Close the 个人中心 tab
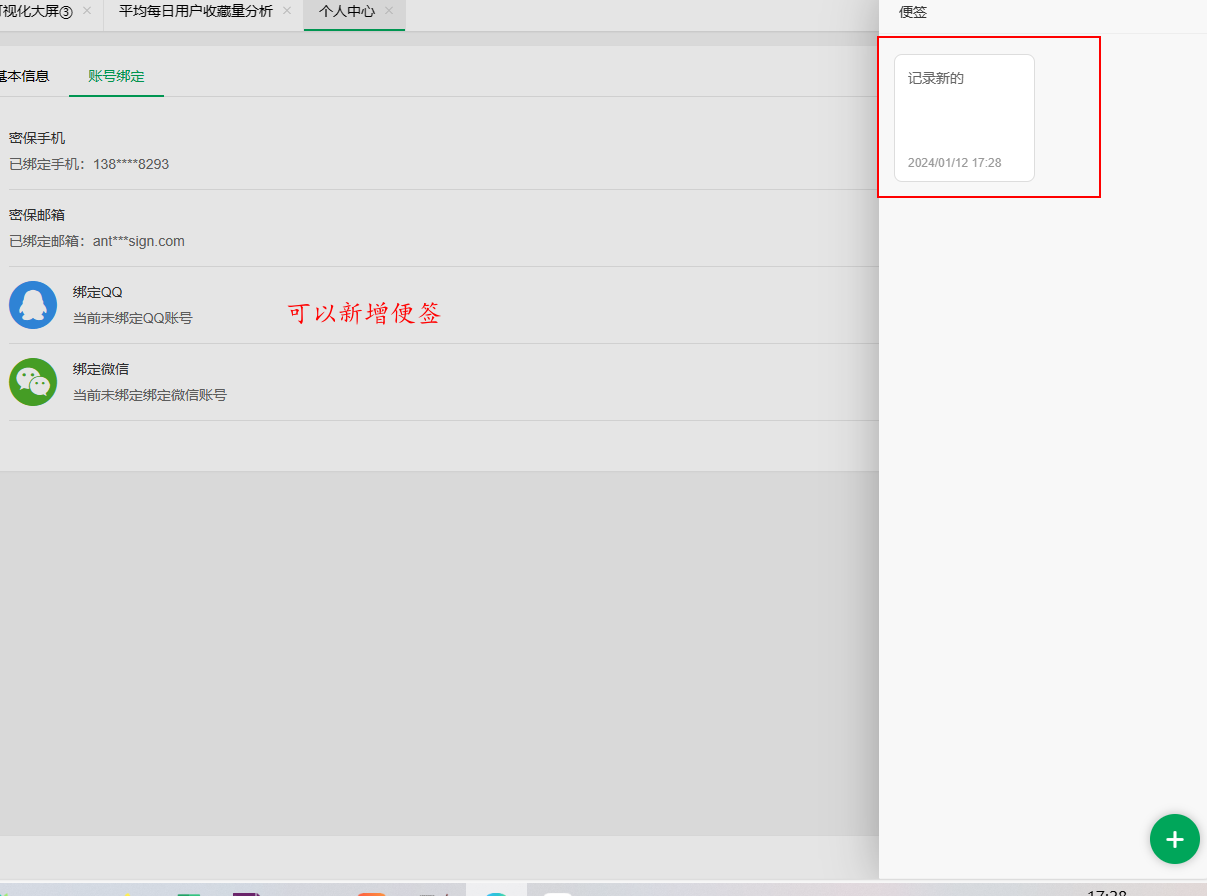Image resolution: width=1207 pixels, height=896 pixels. (x=389, y=11)
